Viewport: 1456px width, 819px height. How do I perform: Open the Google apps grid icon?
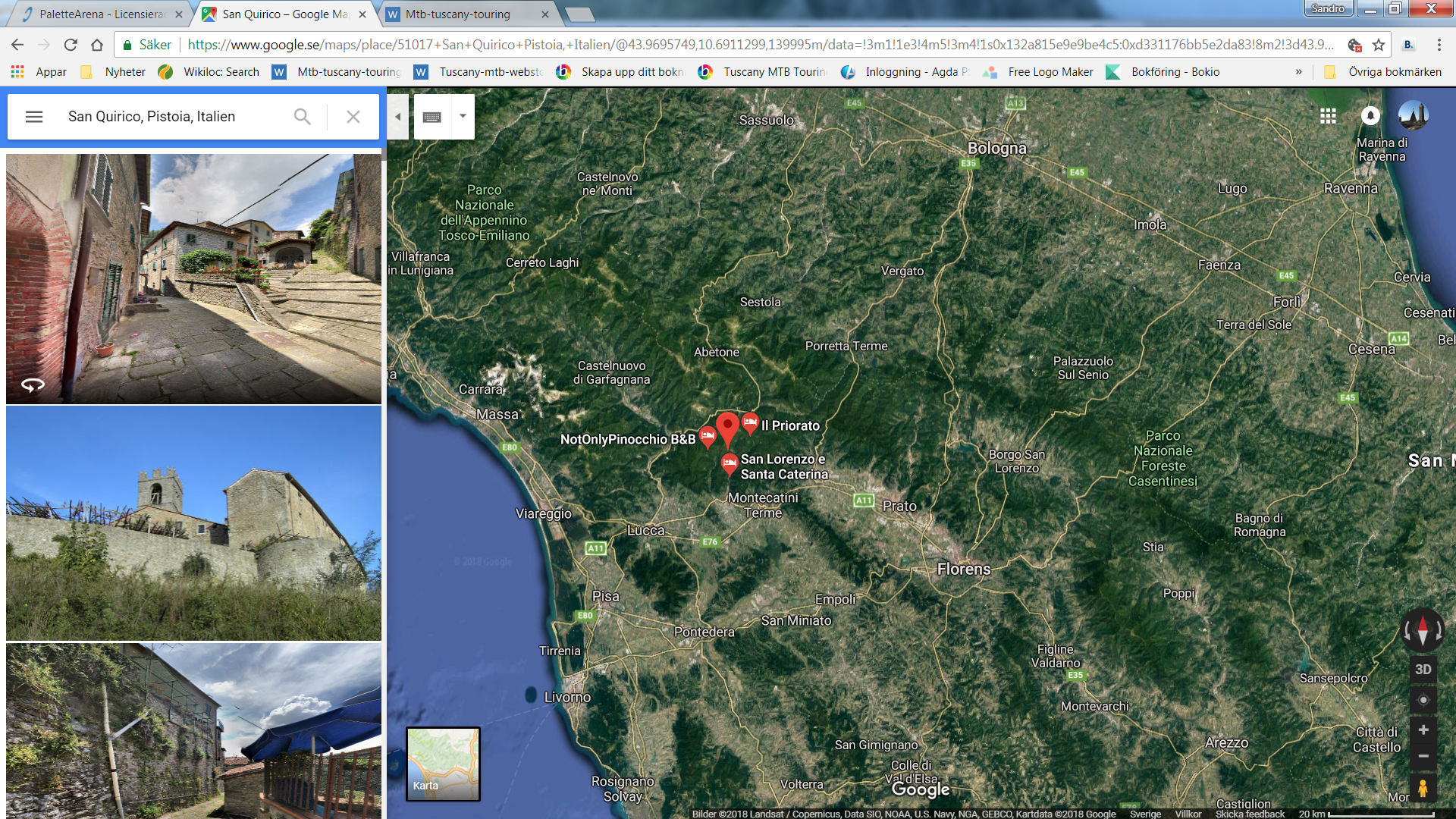(x=1328, y=116)
